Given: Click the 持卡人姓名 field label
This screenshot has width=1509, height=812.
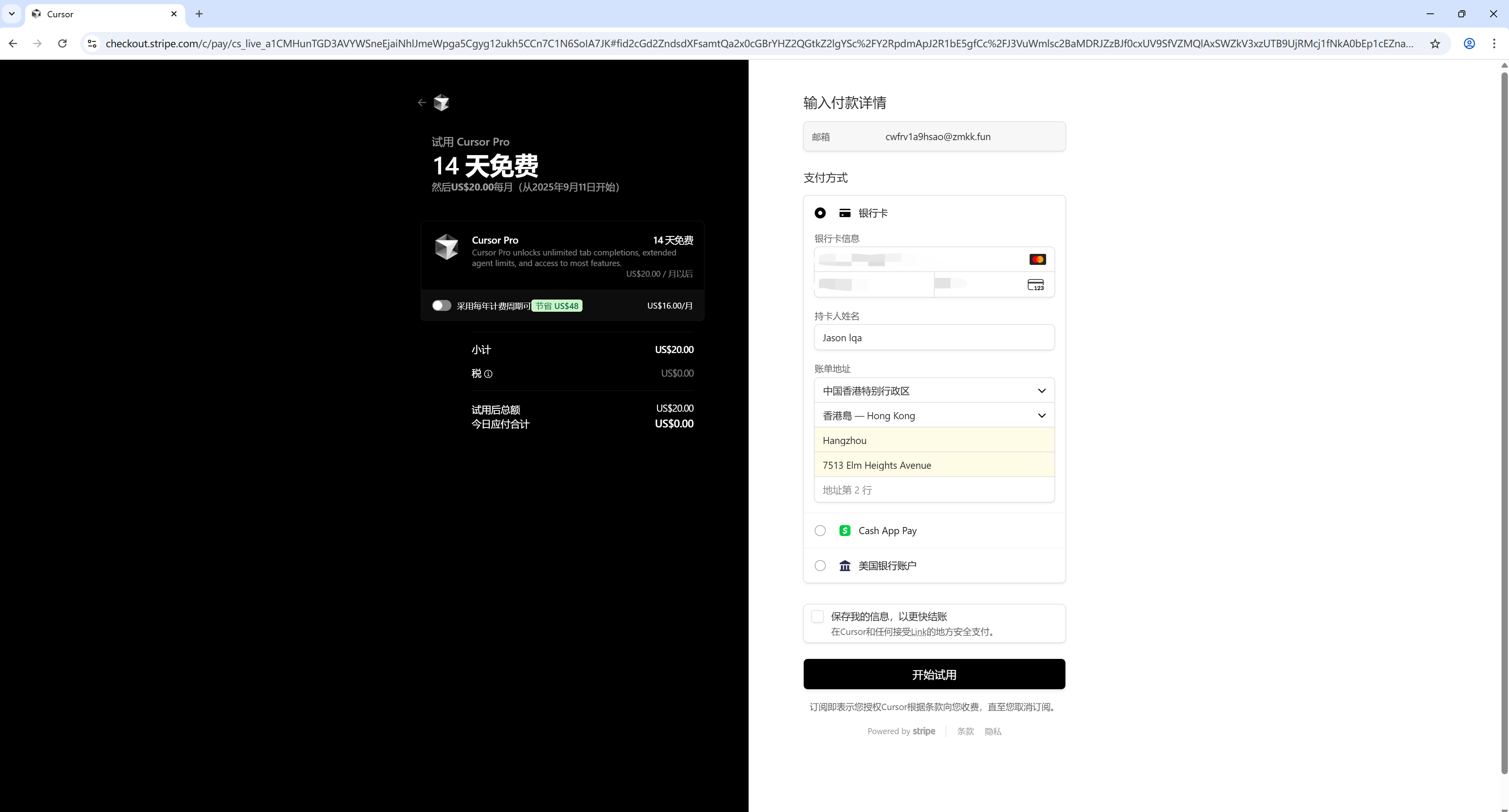Looking at the screenshot, I should 836,316.
